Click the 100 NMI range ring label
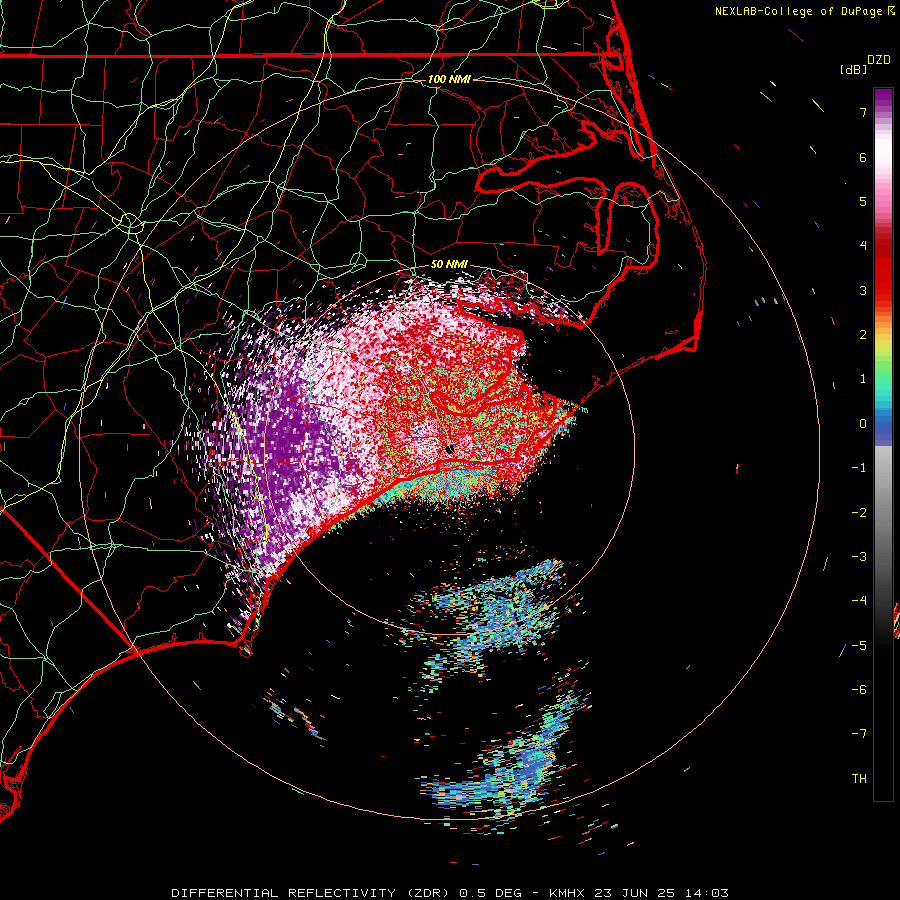This screenshot has width=900, height=900. [x=449, y=79]
